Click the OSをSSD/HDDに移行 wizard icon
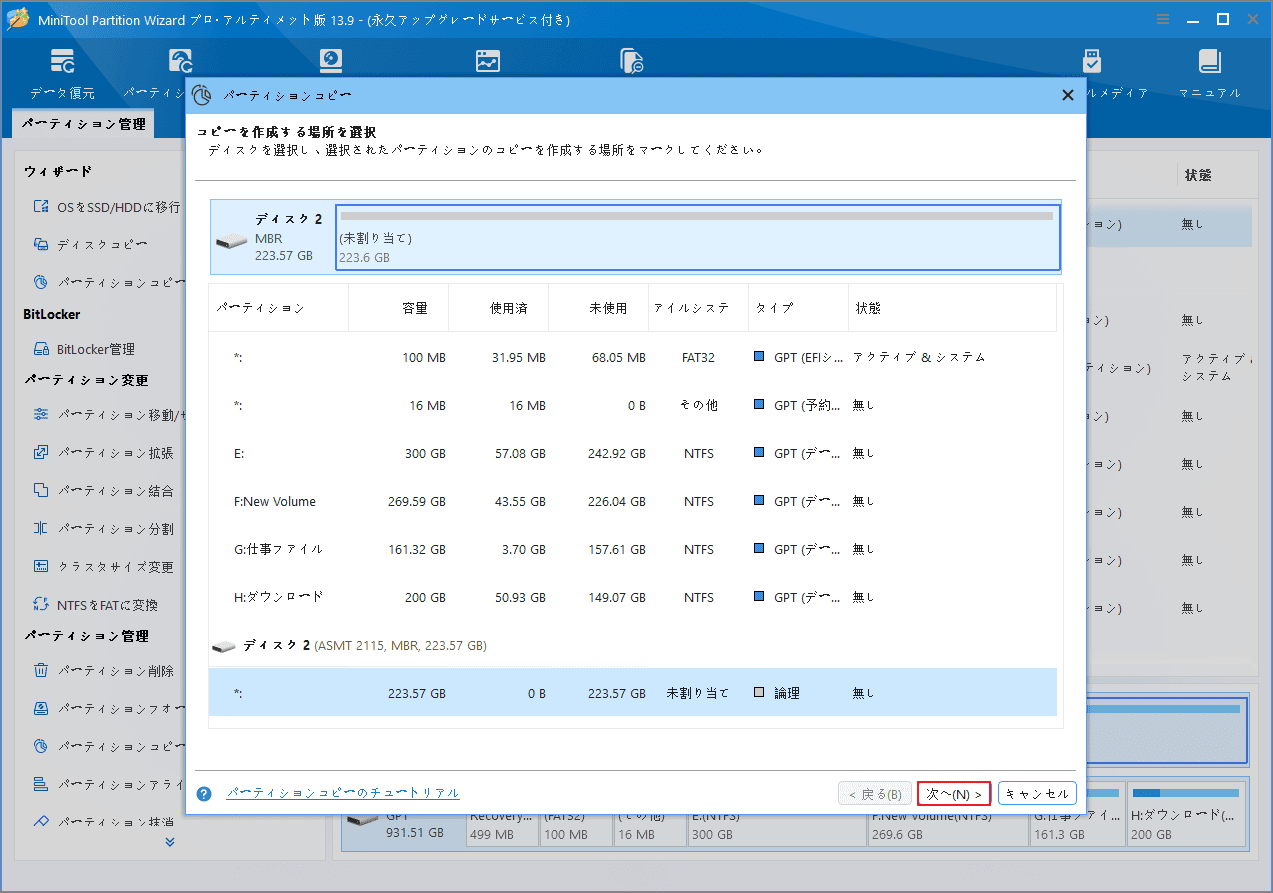This screenshot has width=1273, height=893. point(41,206)
